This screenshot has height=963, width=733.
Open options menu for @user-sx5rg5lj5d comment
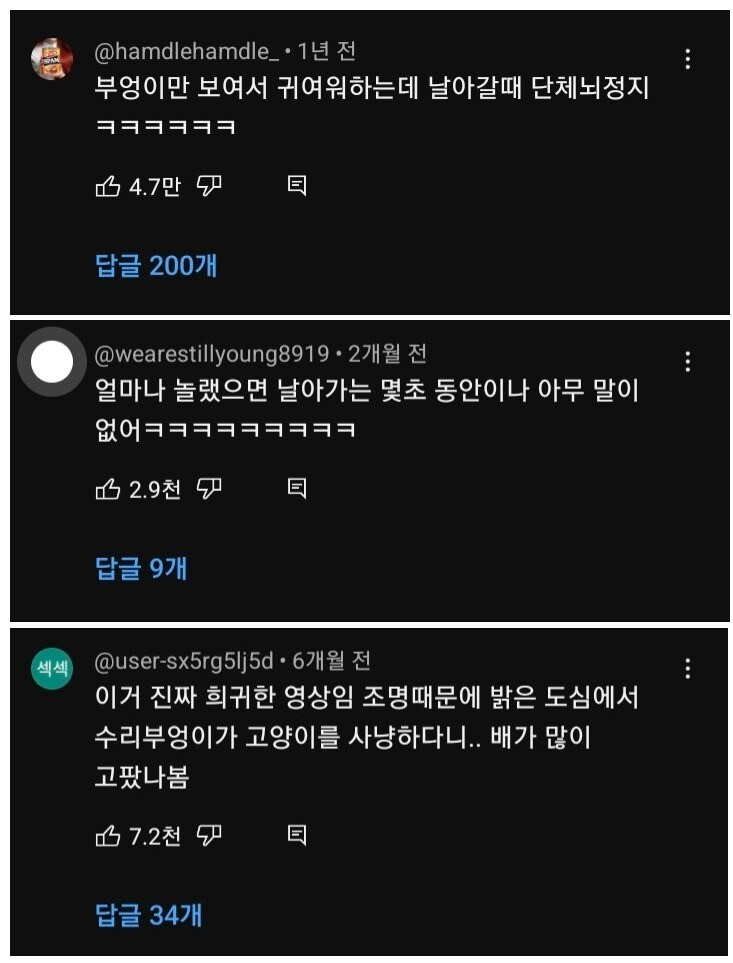[688, 668]
